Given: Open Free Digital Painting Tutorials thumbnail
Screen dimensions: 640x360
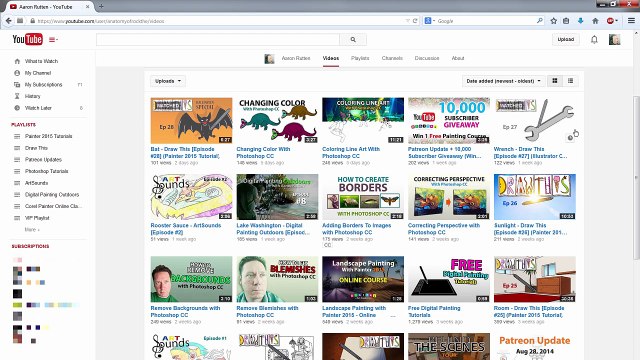Looking at the screenshot, I should point(449,279).
